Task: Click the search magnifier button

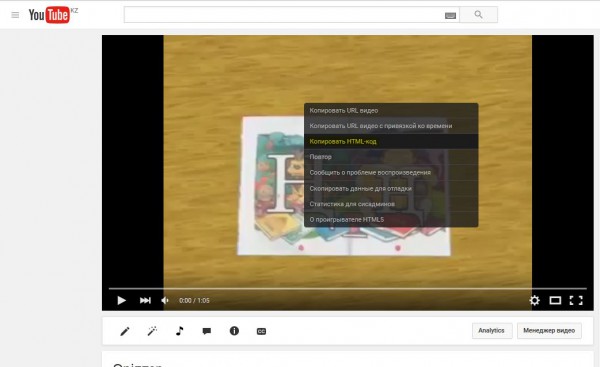Action: tap(478, 15)
